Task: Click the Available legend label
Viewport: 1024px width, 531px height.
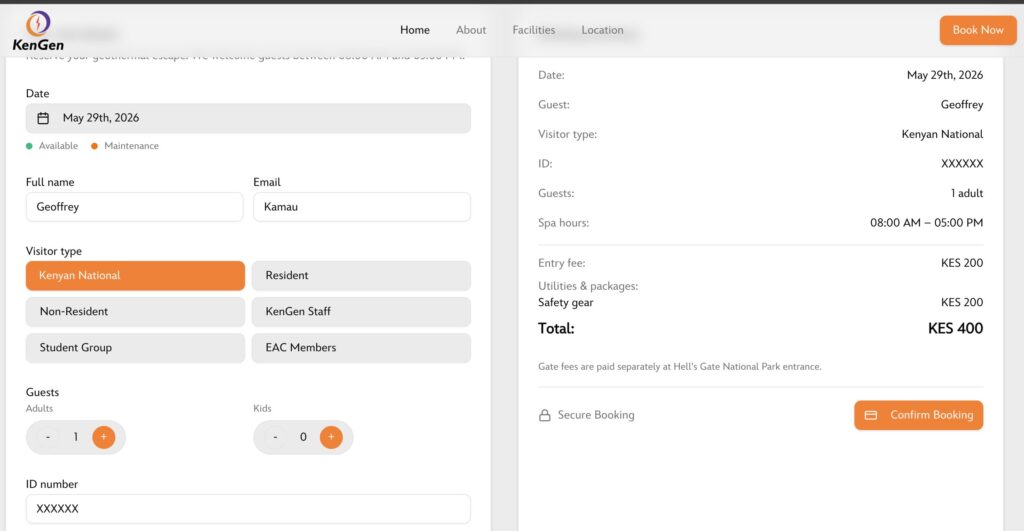Action: [58, 146]
